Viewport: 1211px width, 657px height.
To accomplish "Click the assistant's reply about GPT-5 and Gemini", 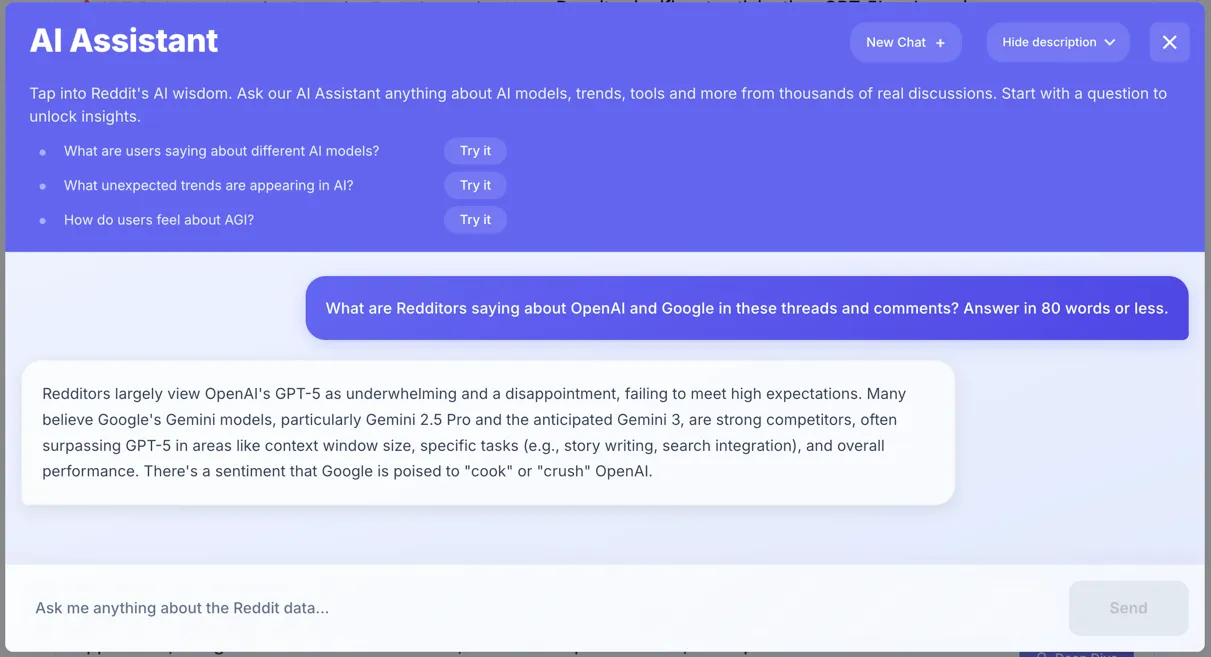I will 488,432.
